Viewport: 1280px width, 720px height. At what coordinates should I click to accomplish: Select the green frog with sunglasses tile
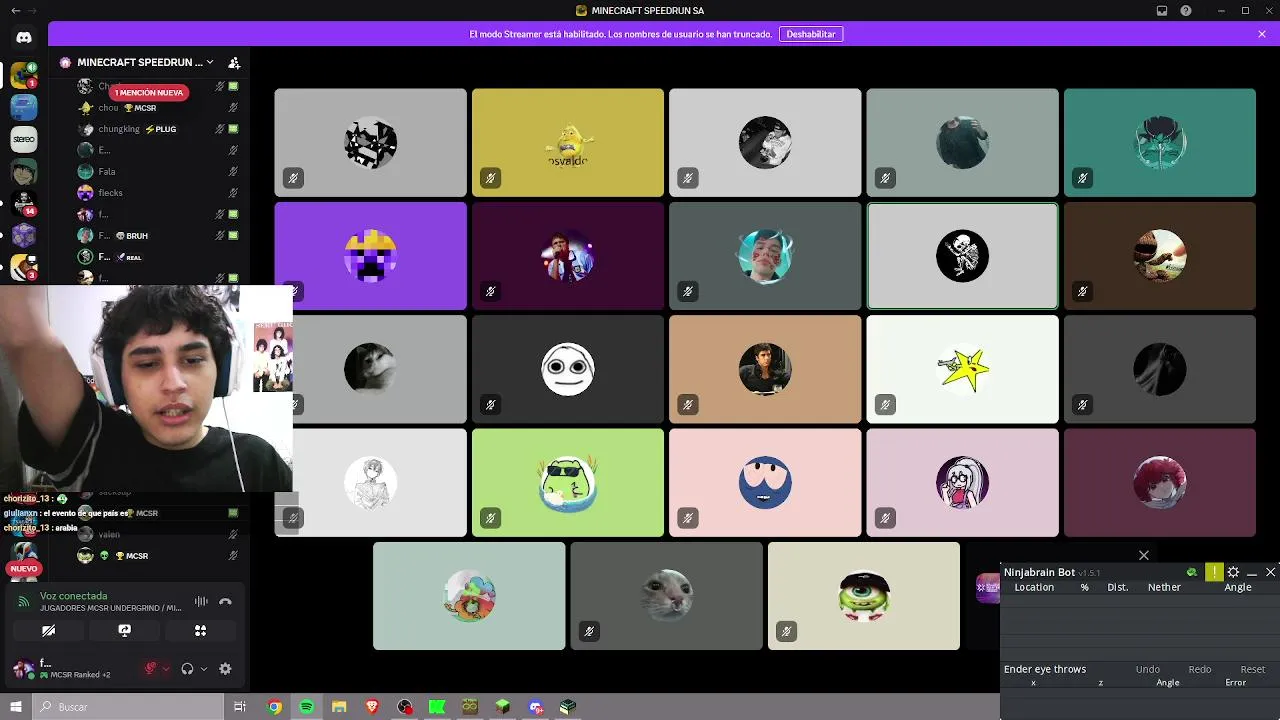568,483
